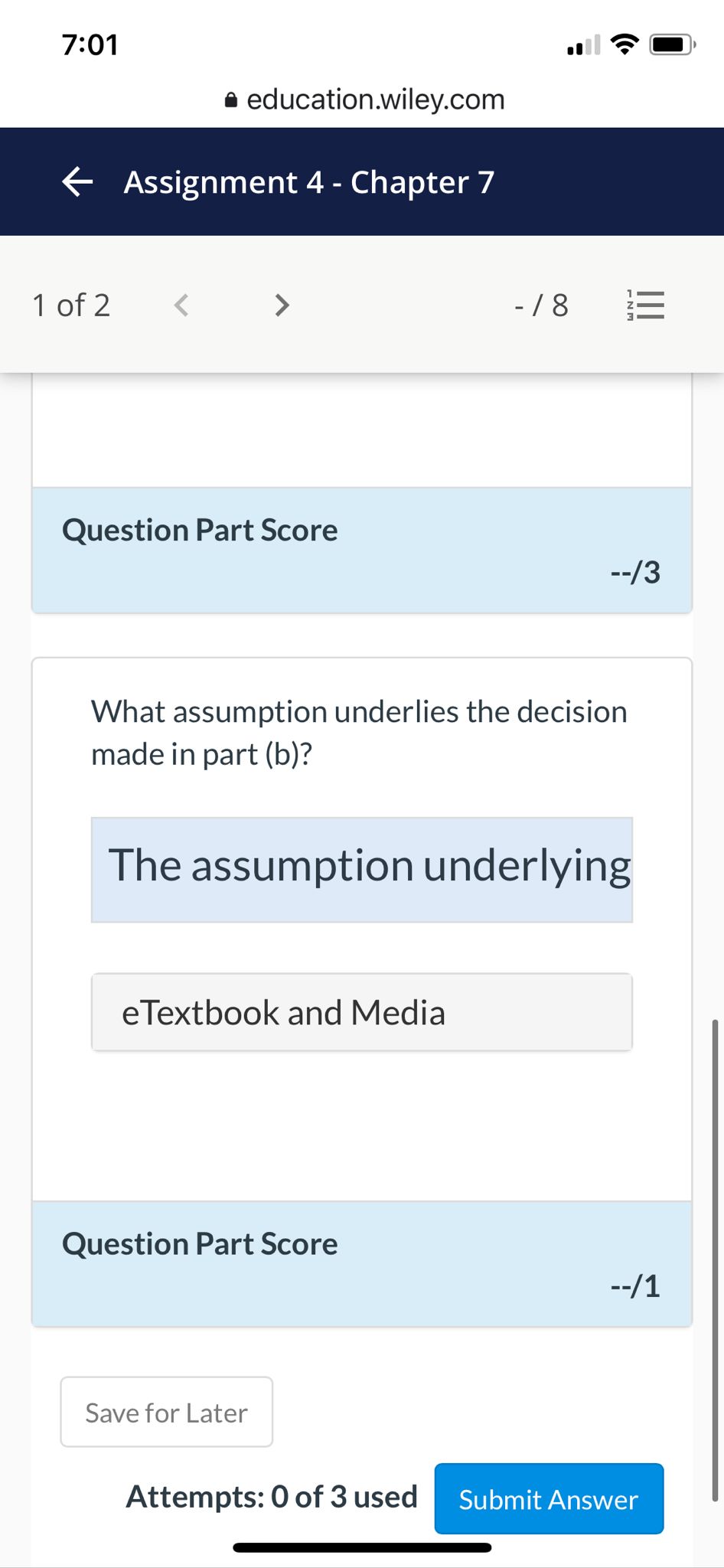Tap the Wi-Fi icon in the status bar
Viewport: 724px width, 1568px height.
coord(624,44)
